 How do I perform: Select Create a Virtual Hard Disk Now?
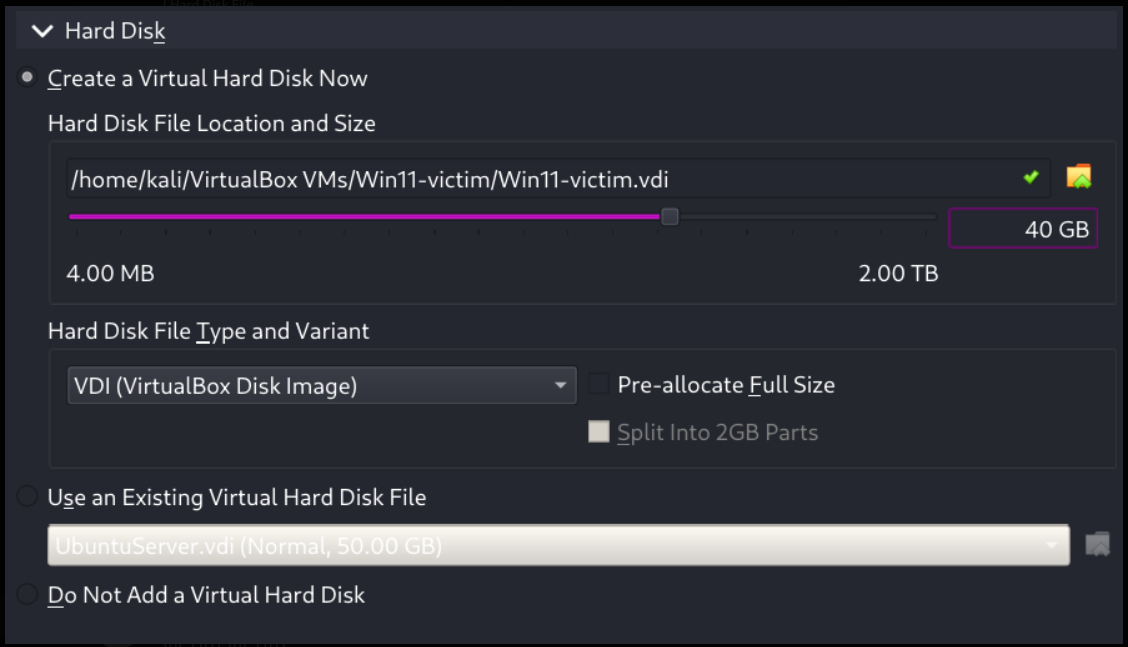(28, 78)
